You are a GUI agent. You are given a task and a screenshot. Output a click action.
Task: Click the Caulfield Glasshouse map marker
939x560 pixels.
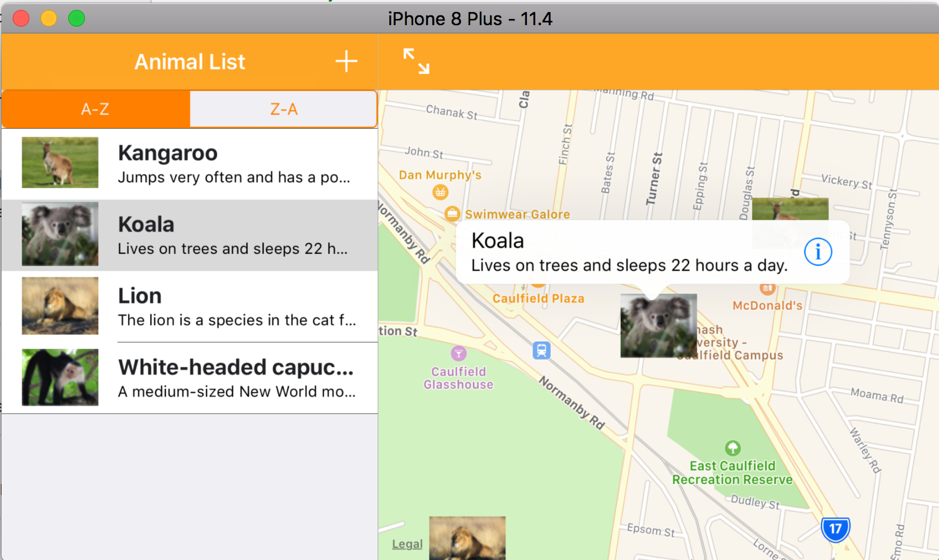[x=458, y=353]
